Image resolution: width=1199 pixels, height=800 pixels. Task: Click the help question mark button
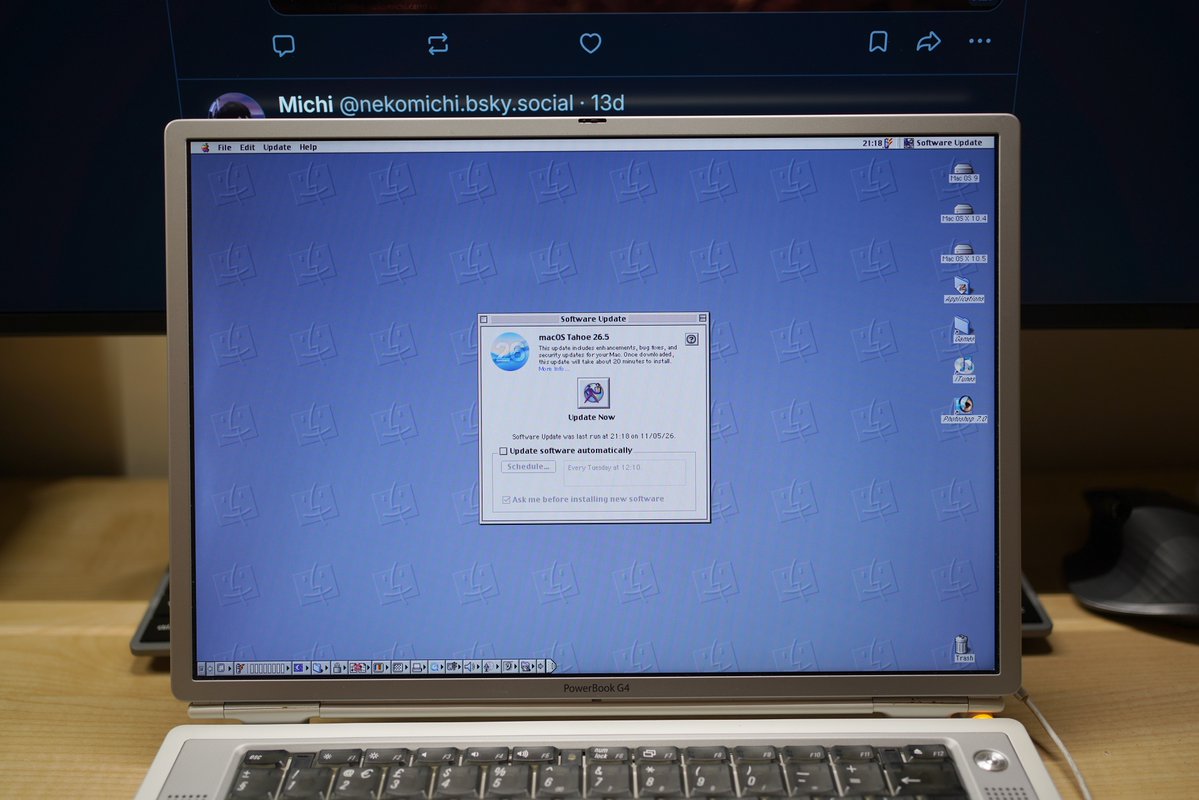tap(691, 339)
